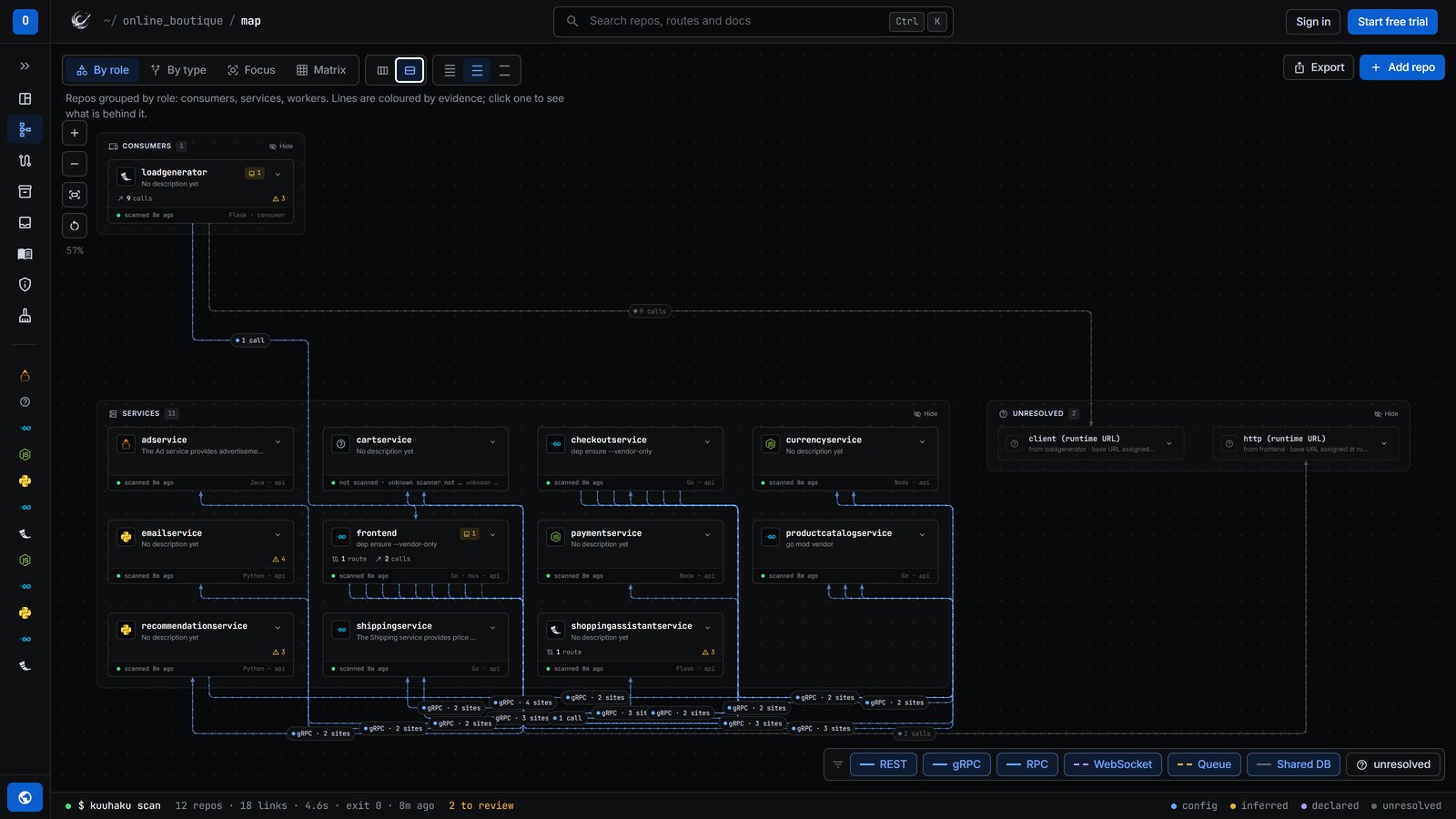Click the Sign in button
This screenshot has height=819, width=1456.
1313,22
